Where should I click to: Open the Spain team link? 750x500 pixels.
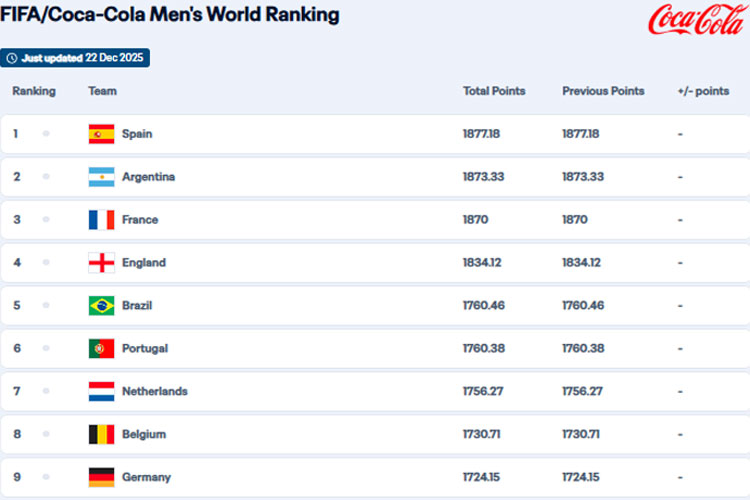[x=137, y=134]
